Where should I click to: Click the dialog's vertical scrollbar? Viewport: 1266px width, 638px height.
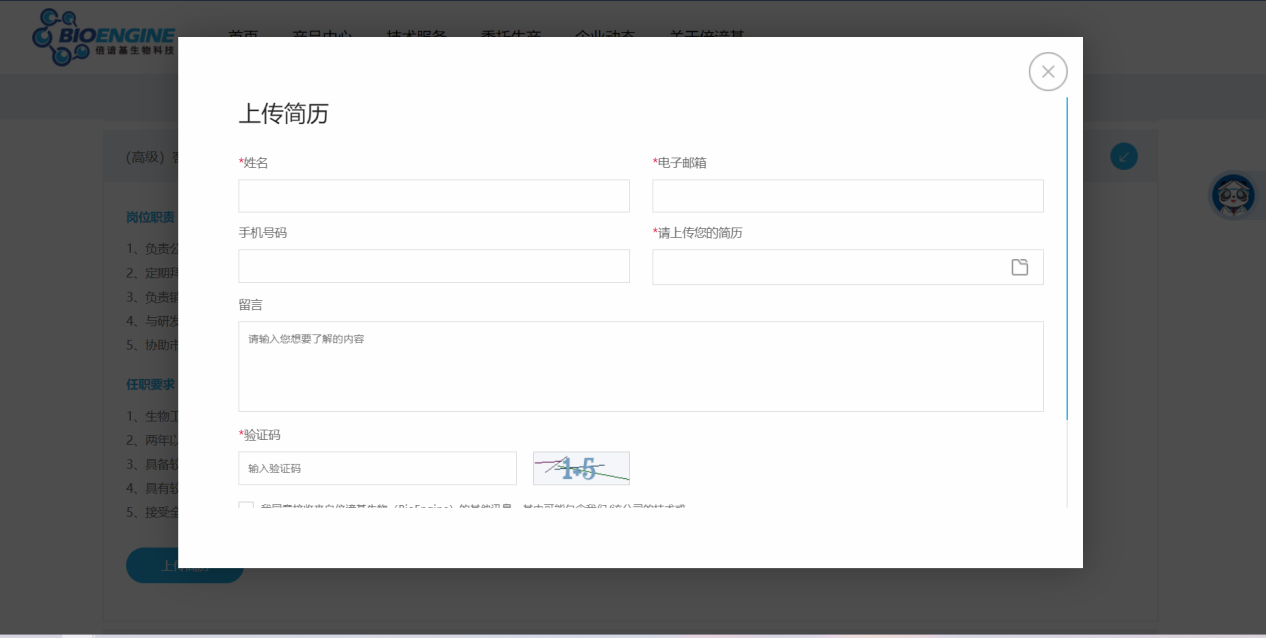1067,258
